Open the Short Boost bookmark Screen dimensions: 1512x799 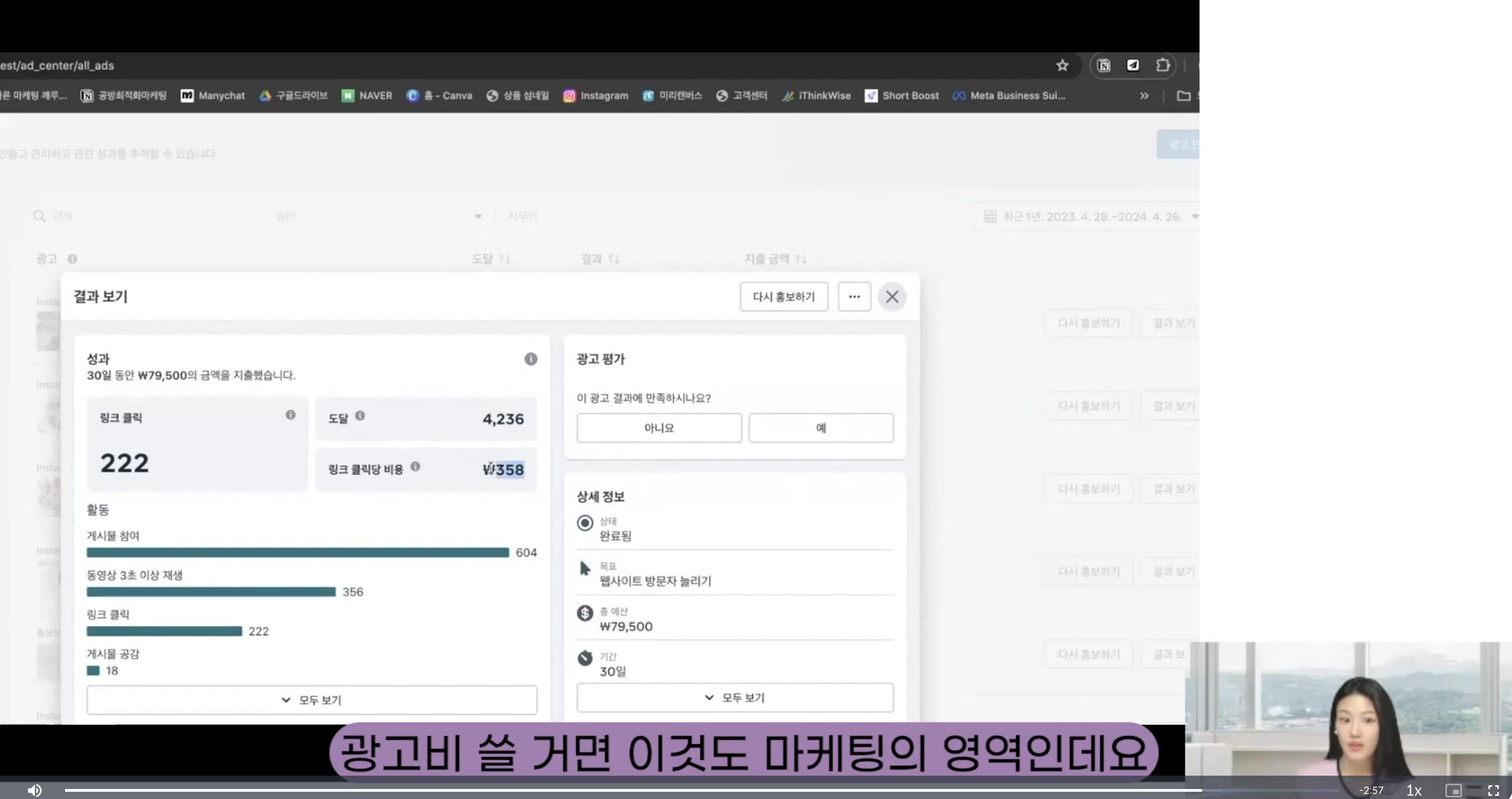coord(902,96)
